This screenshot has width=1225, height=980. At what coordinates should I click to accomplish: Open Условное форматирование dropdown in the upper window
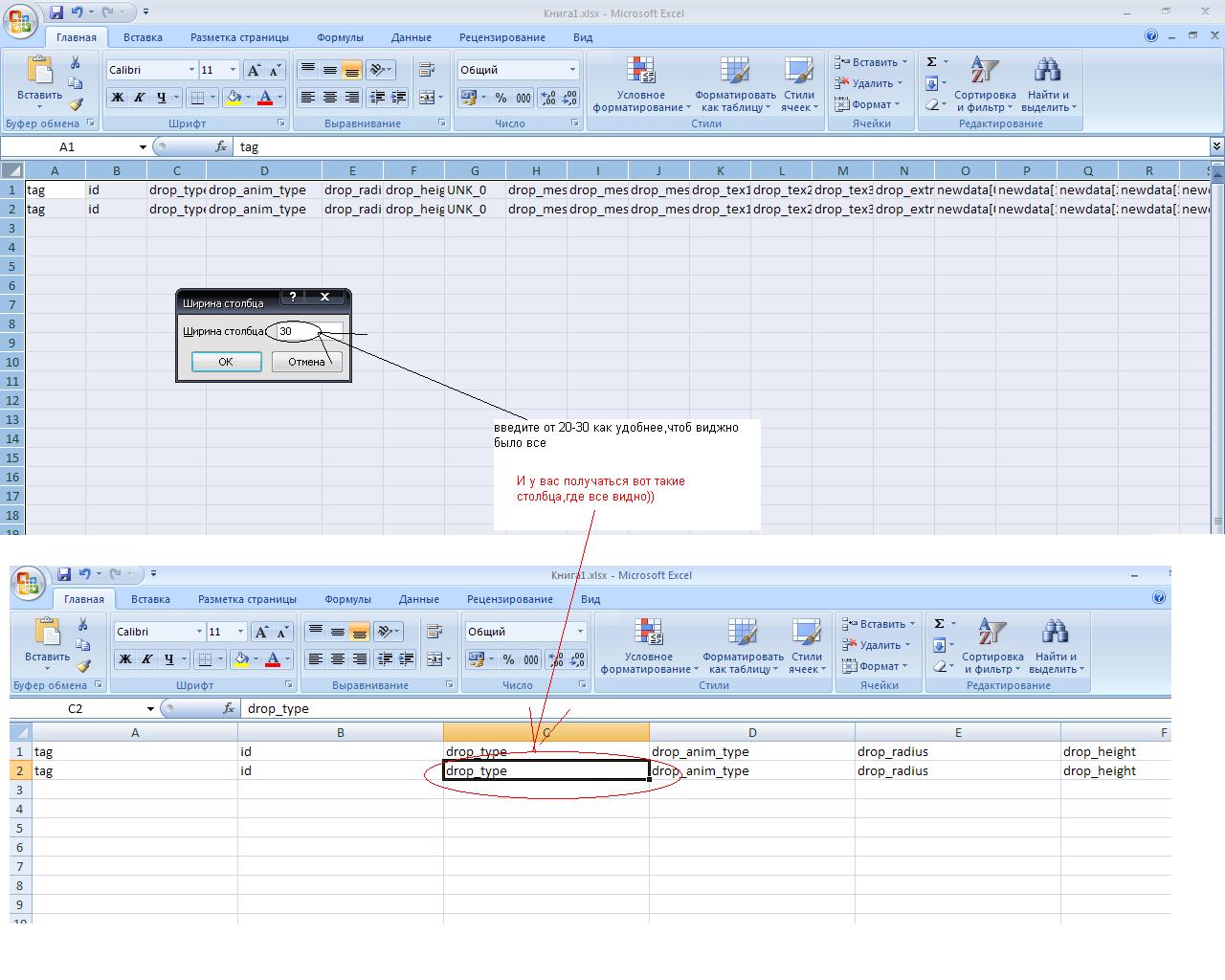641,84
